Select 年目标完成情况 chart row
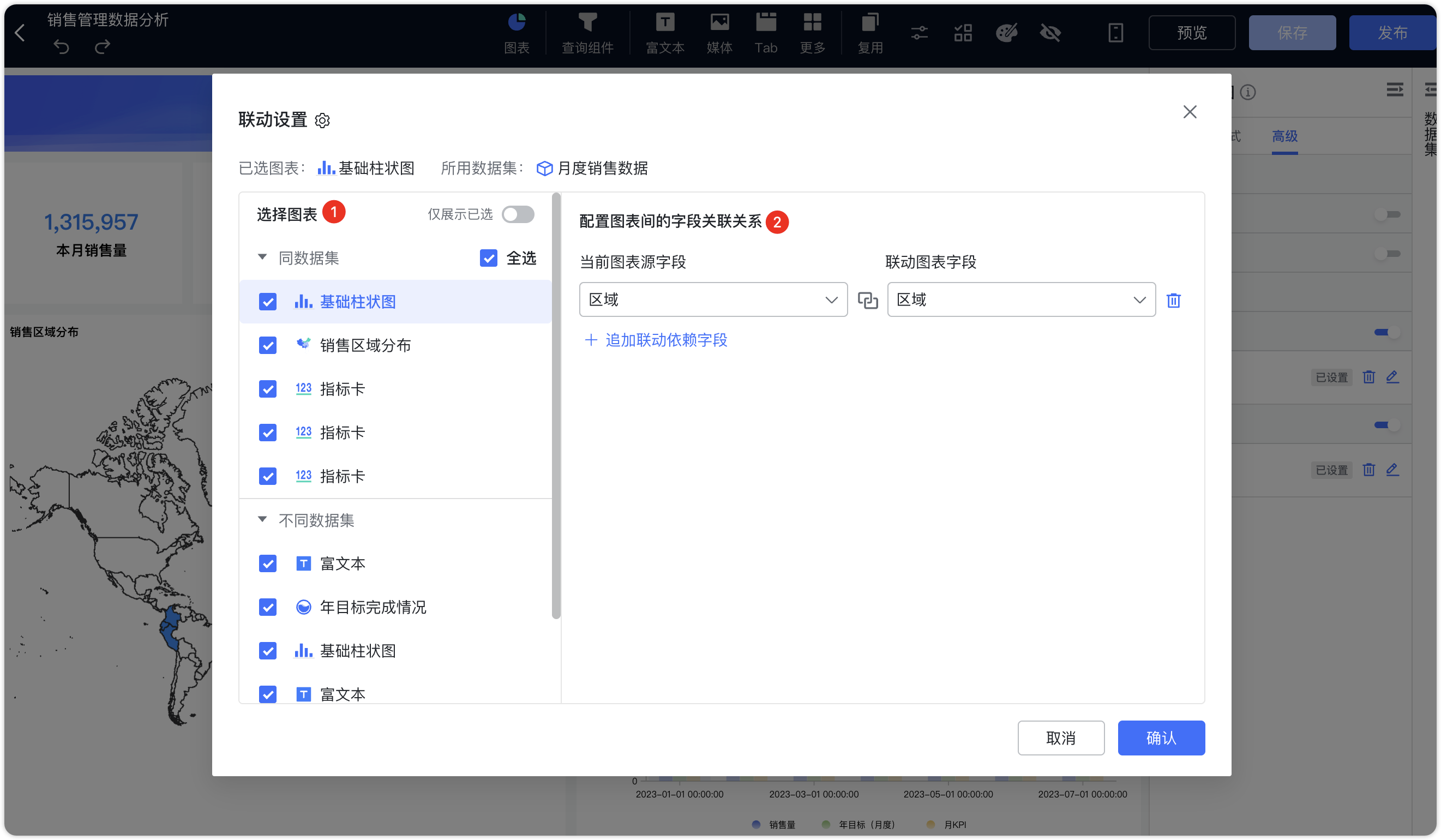This screenshot has height=840, width=1441. click(395, 607)
